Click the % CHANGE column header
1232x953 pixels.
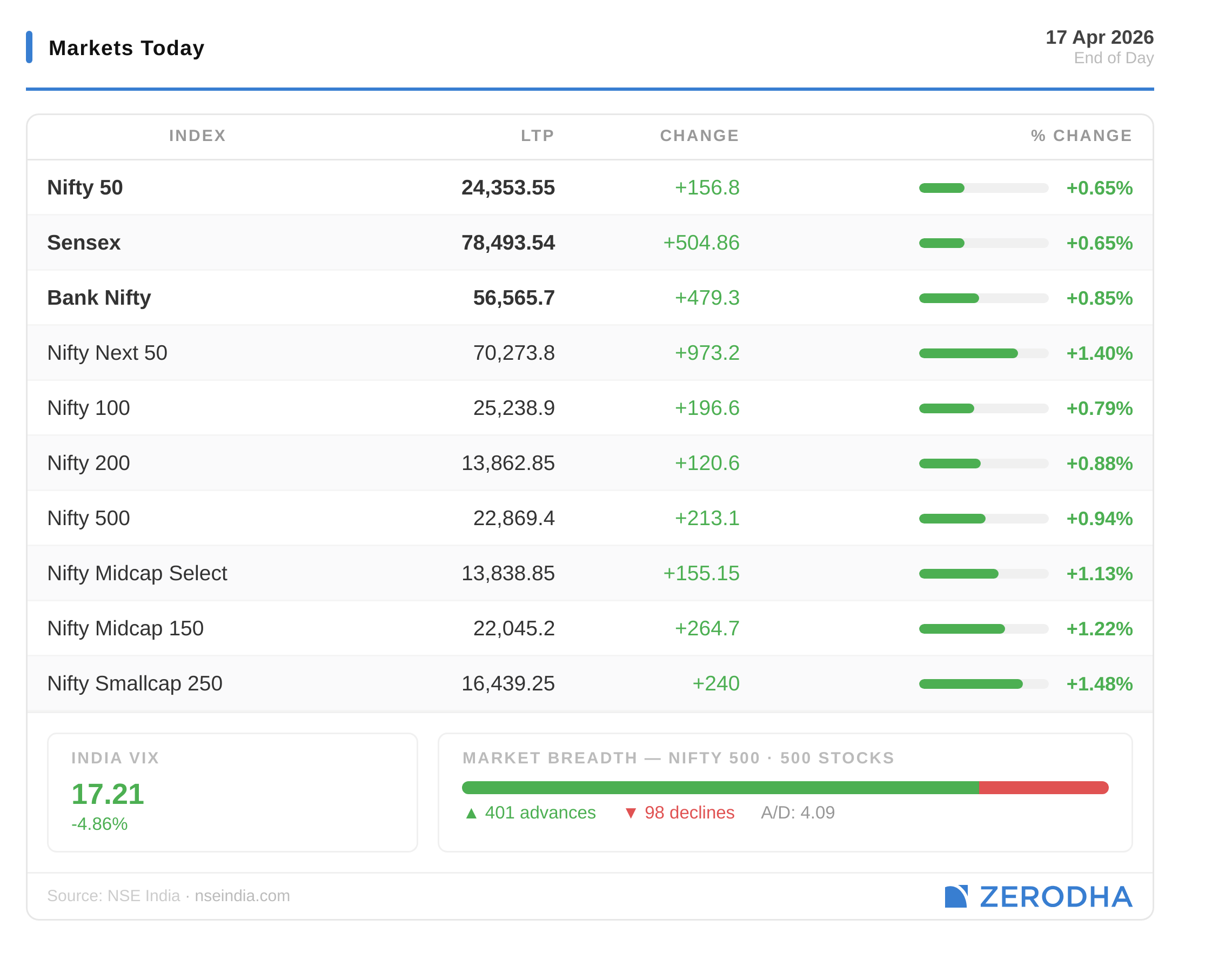click(1081, 136)
